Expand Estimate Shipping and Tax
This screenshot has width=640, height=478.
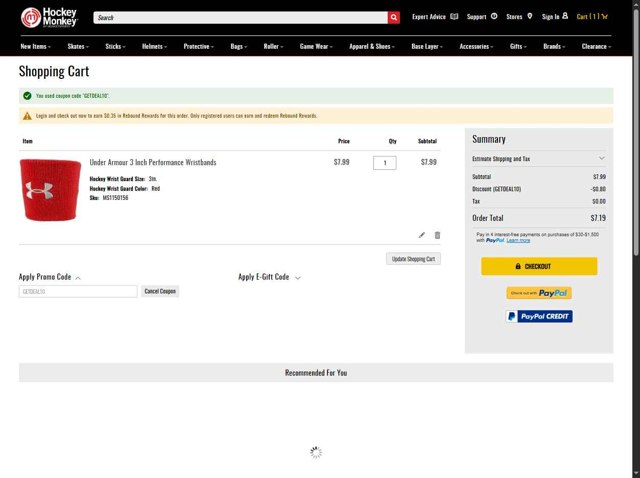(538, 159)
